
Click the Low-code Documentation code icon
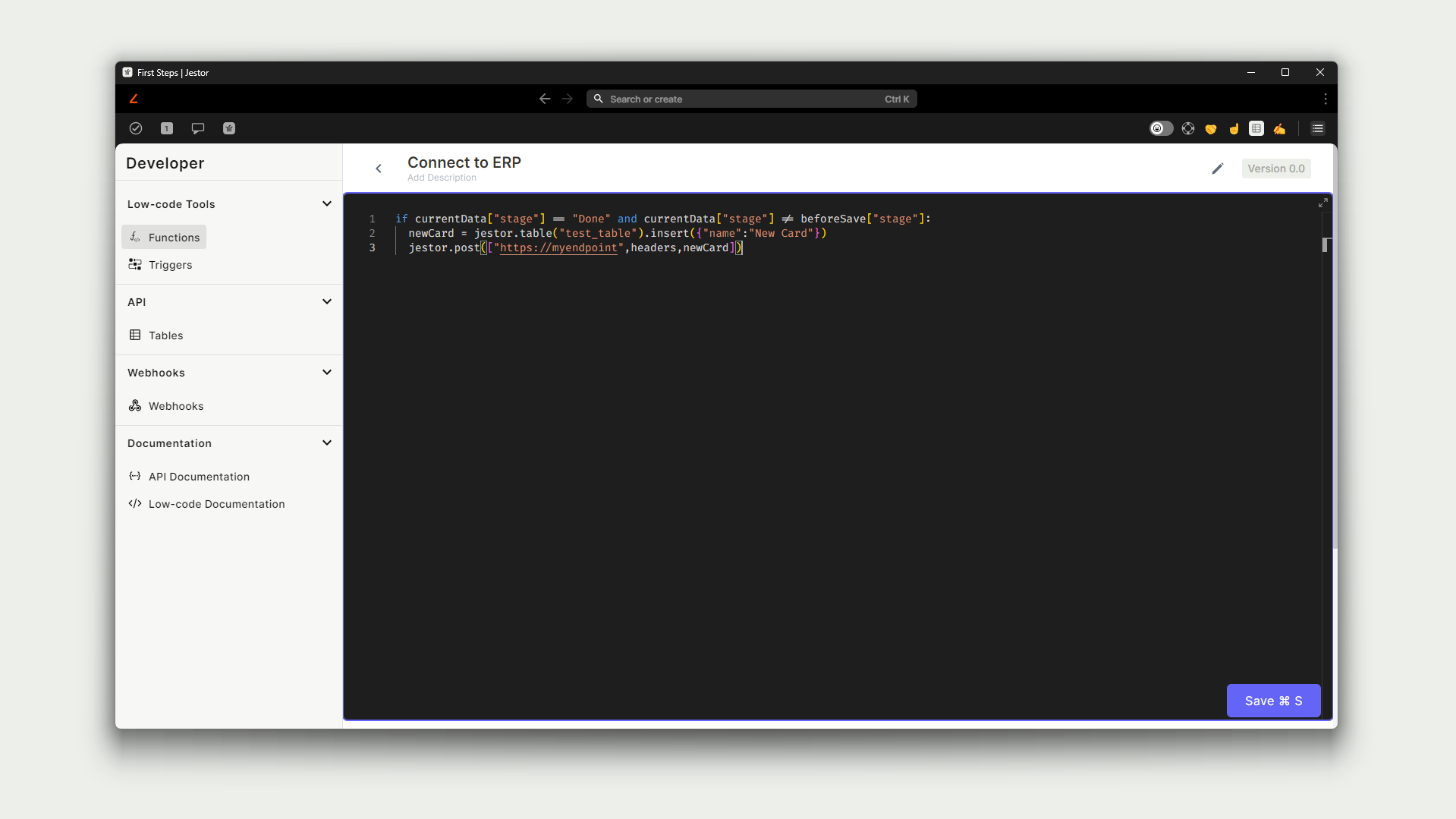pyautogui.click(x=135, y=503)
